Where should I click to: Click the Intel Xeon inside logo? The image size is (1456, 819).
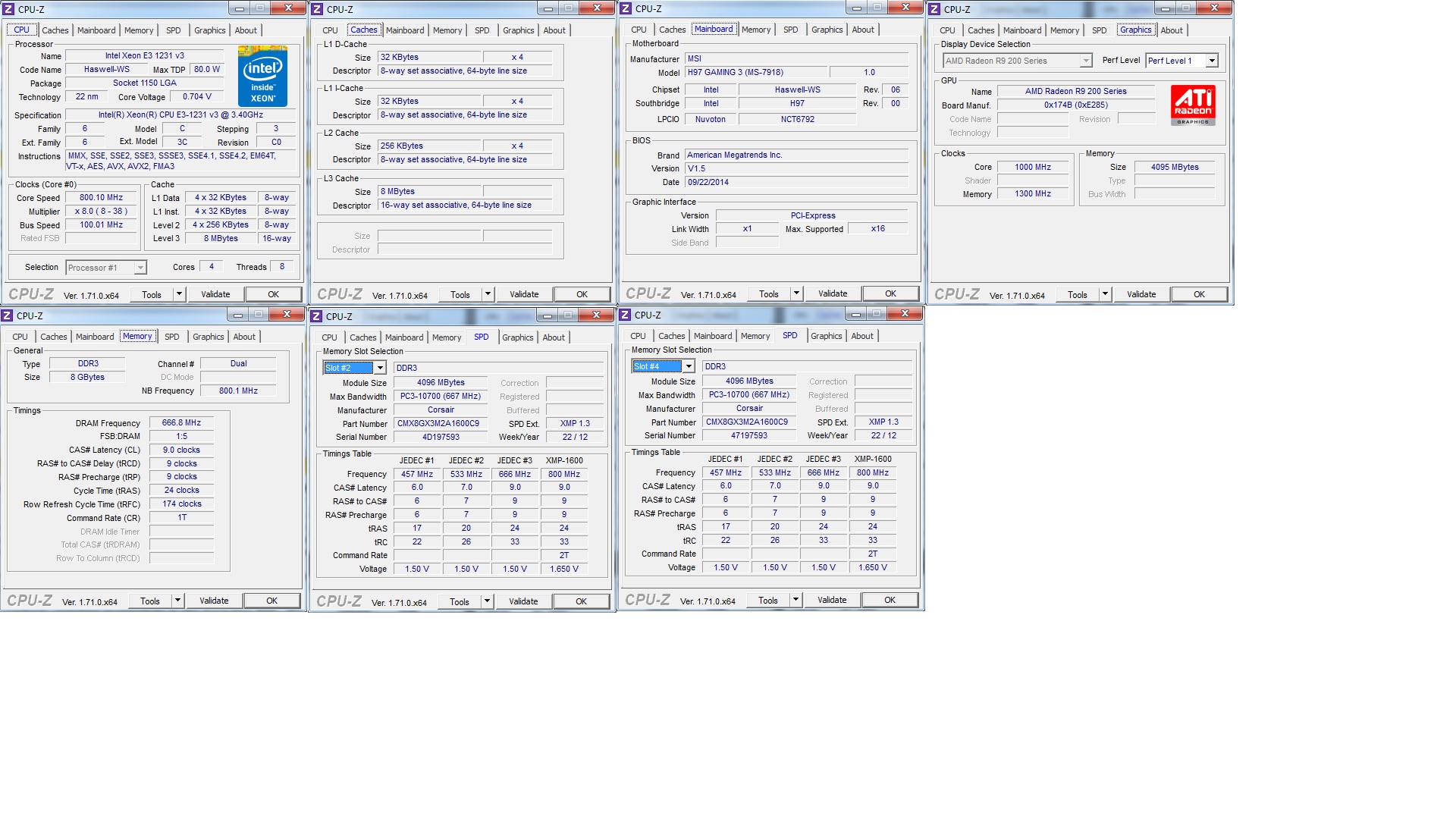(x=262, y=77)
